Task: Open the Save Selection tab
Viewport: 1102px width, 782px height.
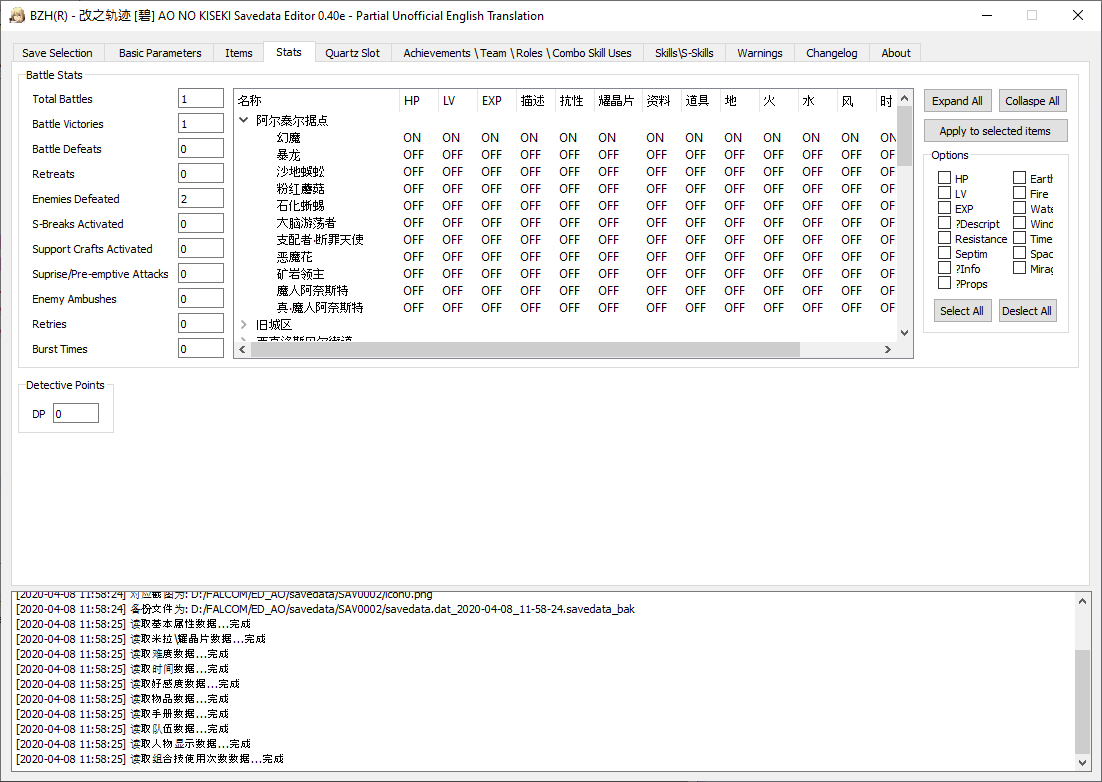Action: point(58,53)
